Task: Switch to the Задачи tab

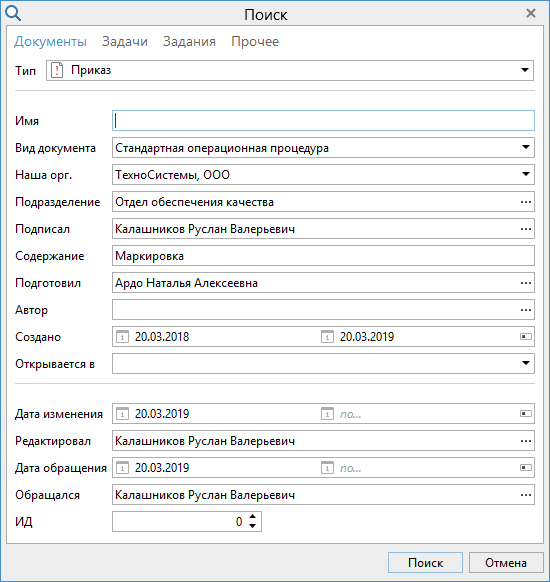Action: (125, 41)
